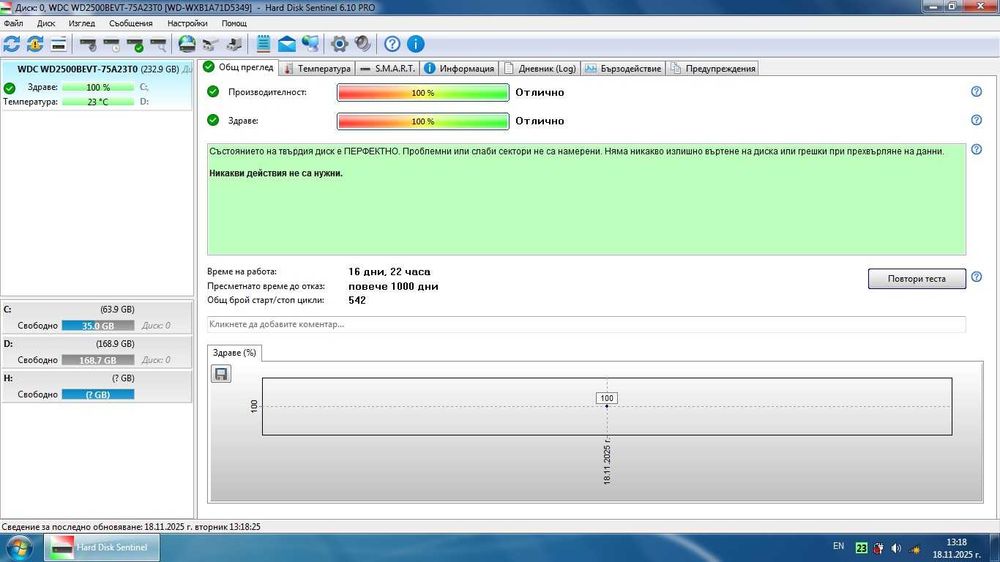Click Hard Disk Sentinel taskbar button

tap(101, 547)
